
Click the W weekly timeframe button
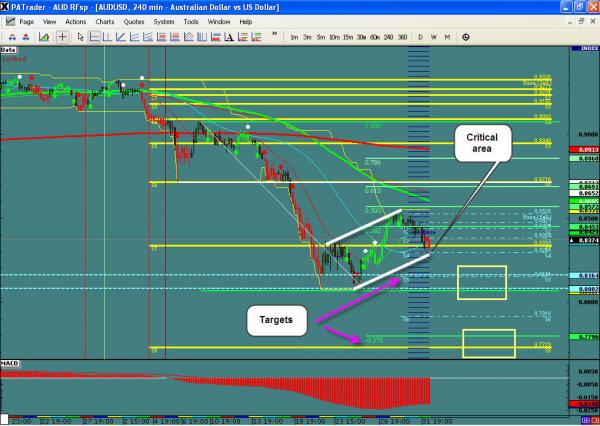pyautogui.click(x=434, y=37)
